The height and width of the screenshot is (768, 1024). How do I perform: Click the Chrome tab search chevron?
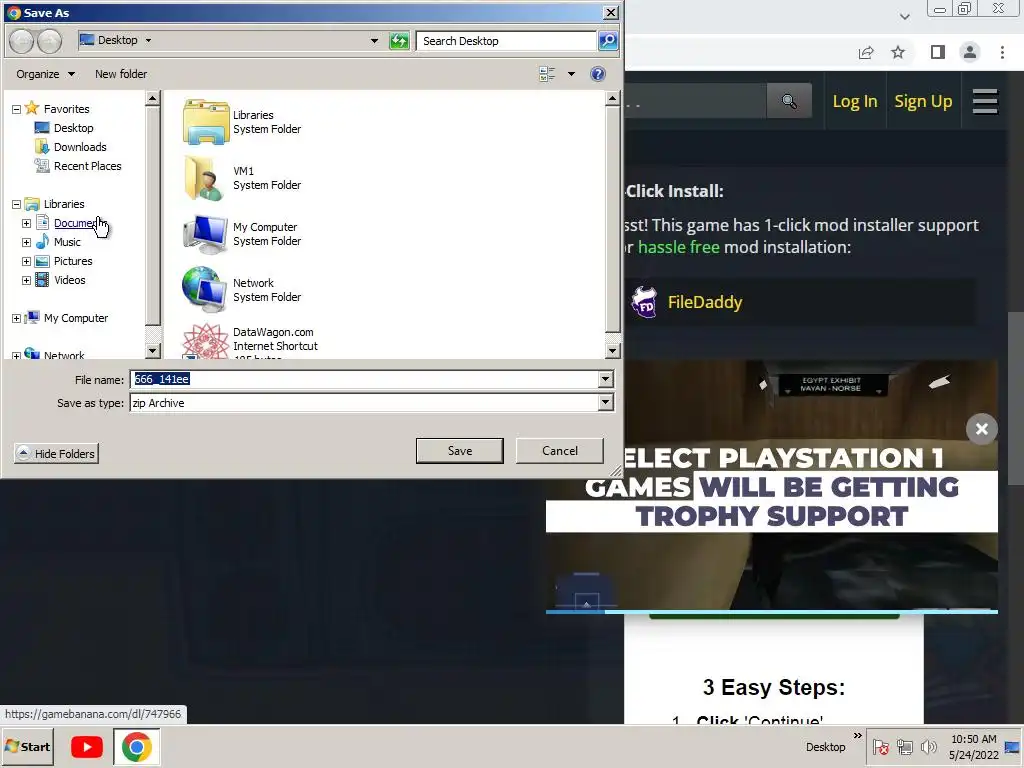point(904,16)
